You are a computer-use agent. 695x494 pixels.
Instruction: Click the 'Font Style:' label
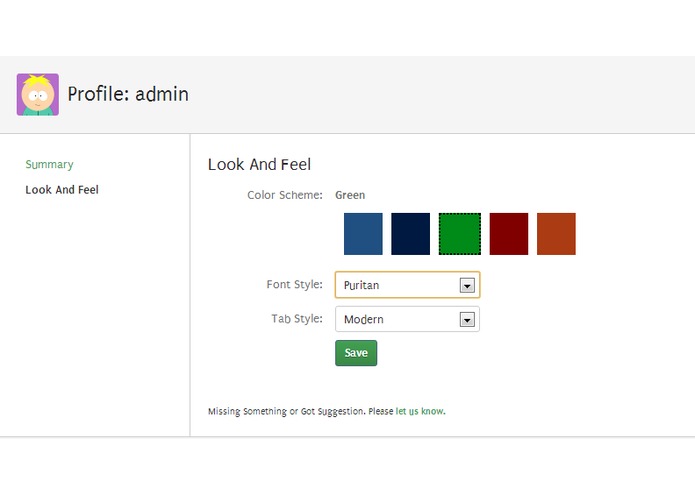pos(295,284)
